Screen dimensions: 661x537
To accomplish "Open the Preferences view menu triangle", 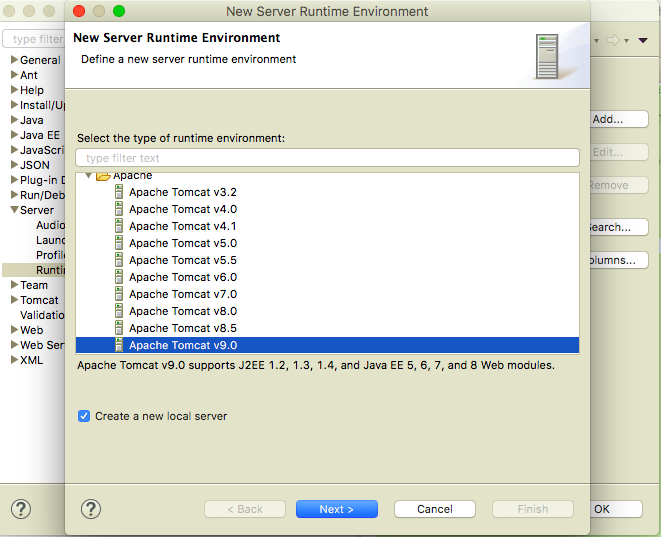I will click(x=643, y=40).
